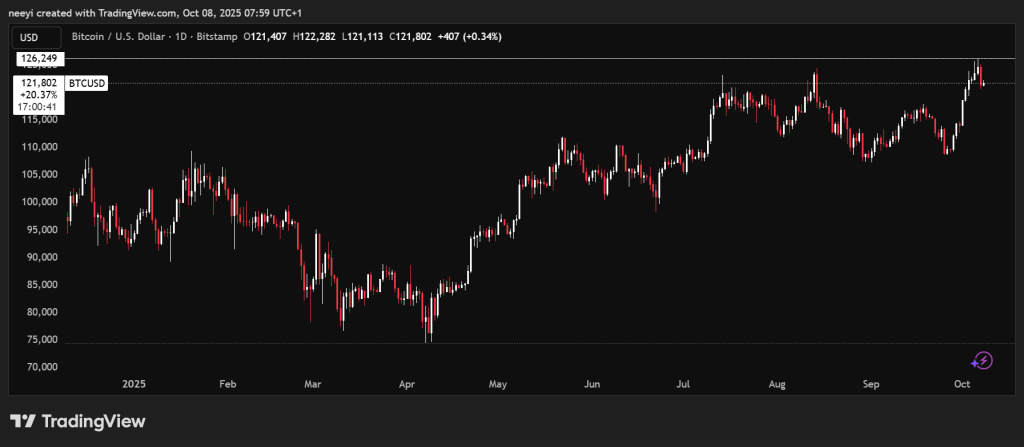Click the 121,802 current price label
The width and height of the screenshot is (1024, 447).
click(x=37, y=84)
